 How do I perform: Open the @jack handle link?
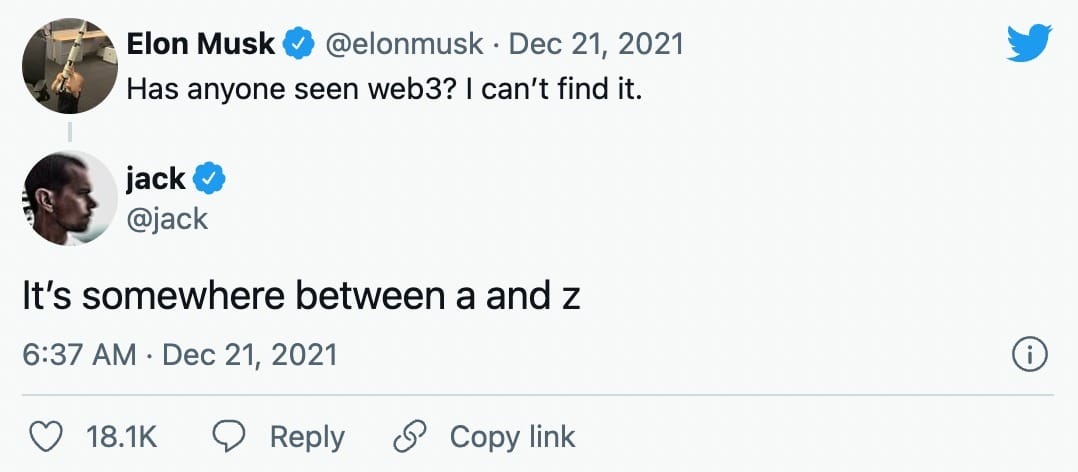pyautogui.click(x=167, y=217)
